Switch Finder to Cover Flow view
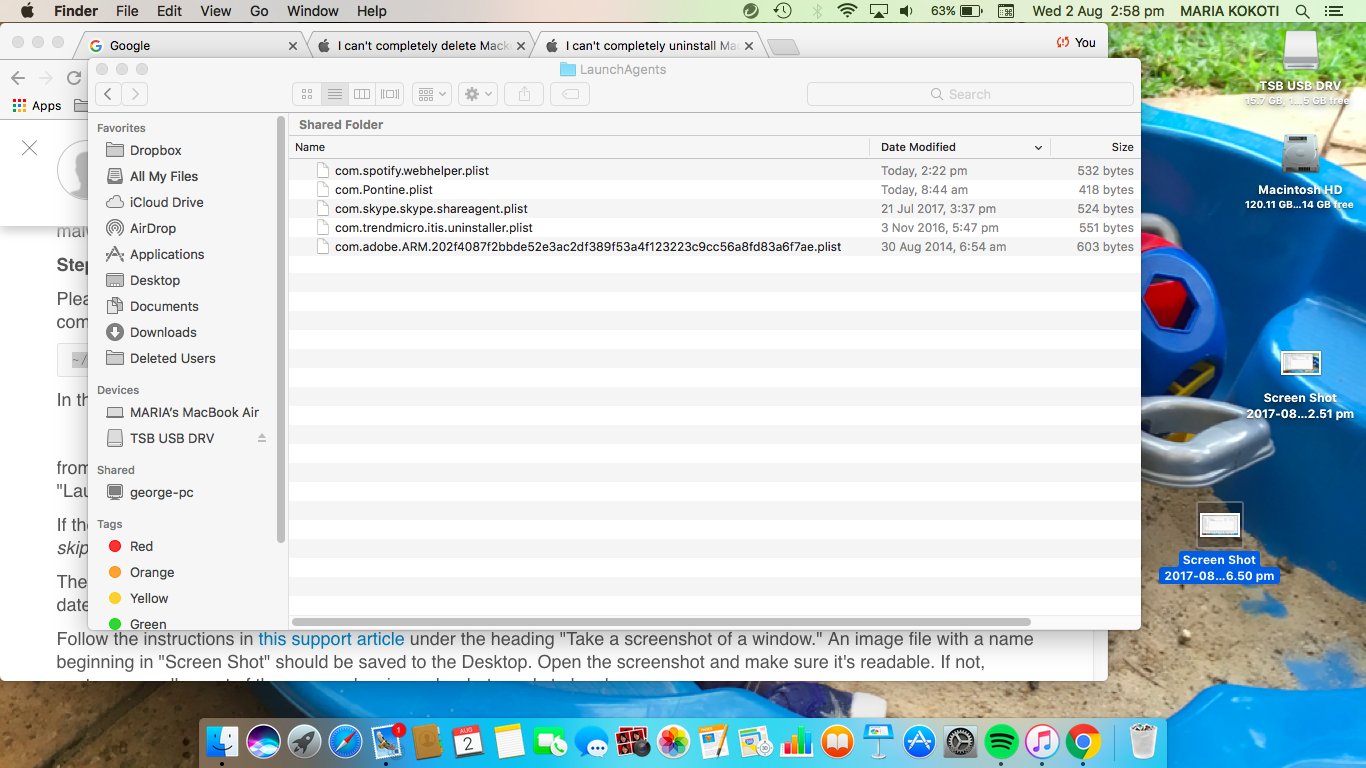 (390, 94)
